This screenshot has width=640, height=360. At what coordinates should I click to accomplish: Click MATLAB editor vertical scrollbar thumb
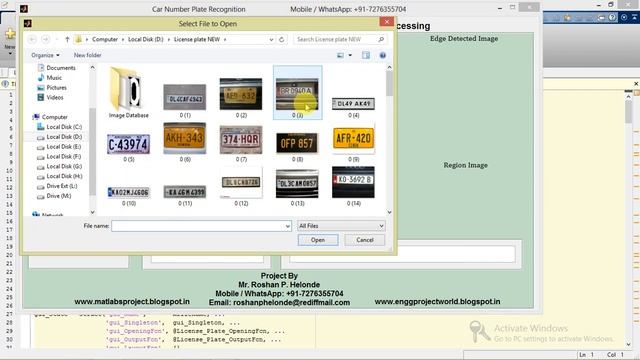pyautogui.click(x=629, y=113)
